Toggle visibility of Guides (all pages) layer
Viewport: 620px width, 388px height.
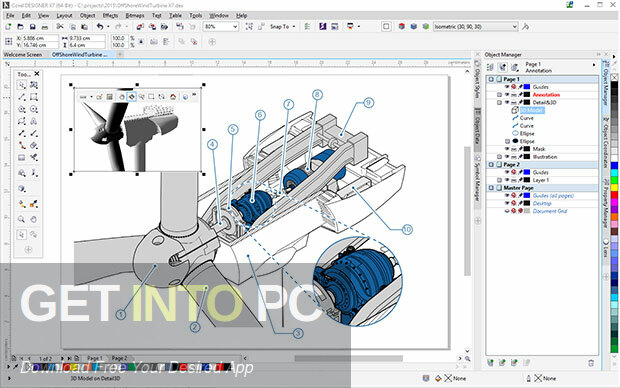pyautogui.click(x=507, y=195)
